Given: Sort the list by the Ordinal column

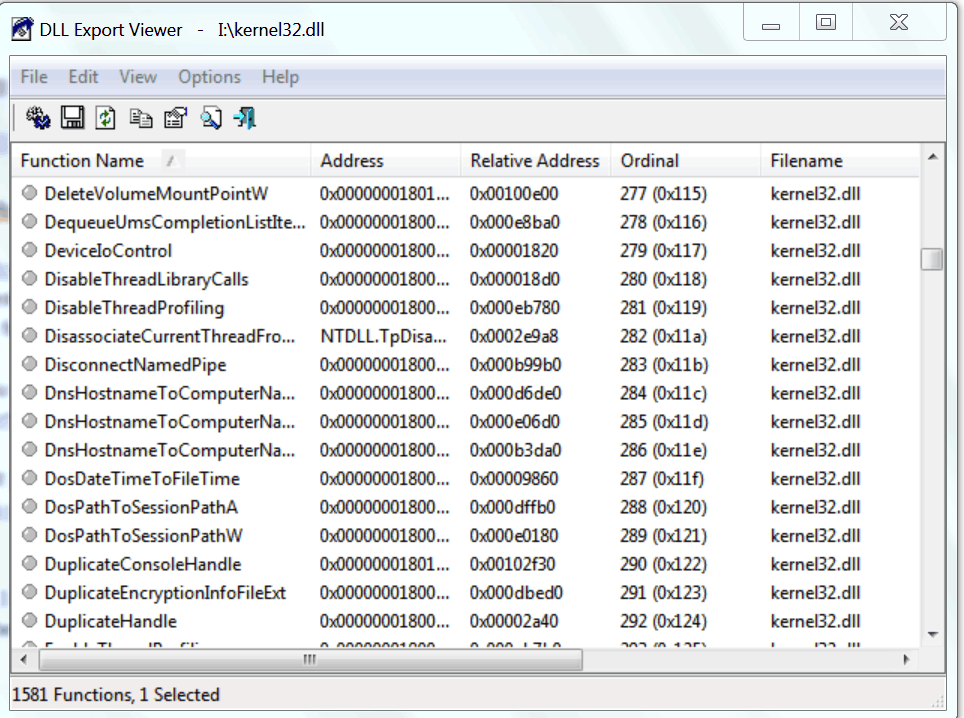Looking at the screenshot, I should coord(649,160).
